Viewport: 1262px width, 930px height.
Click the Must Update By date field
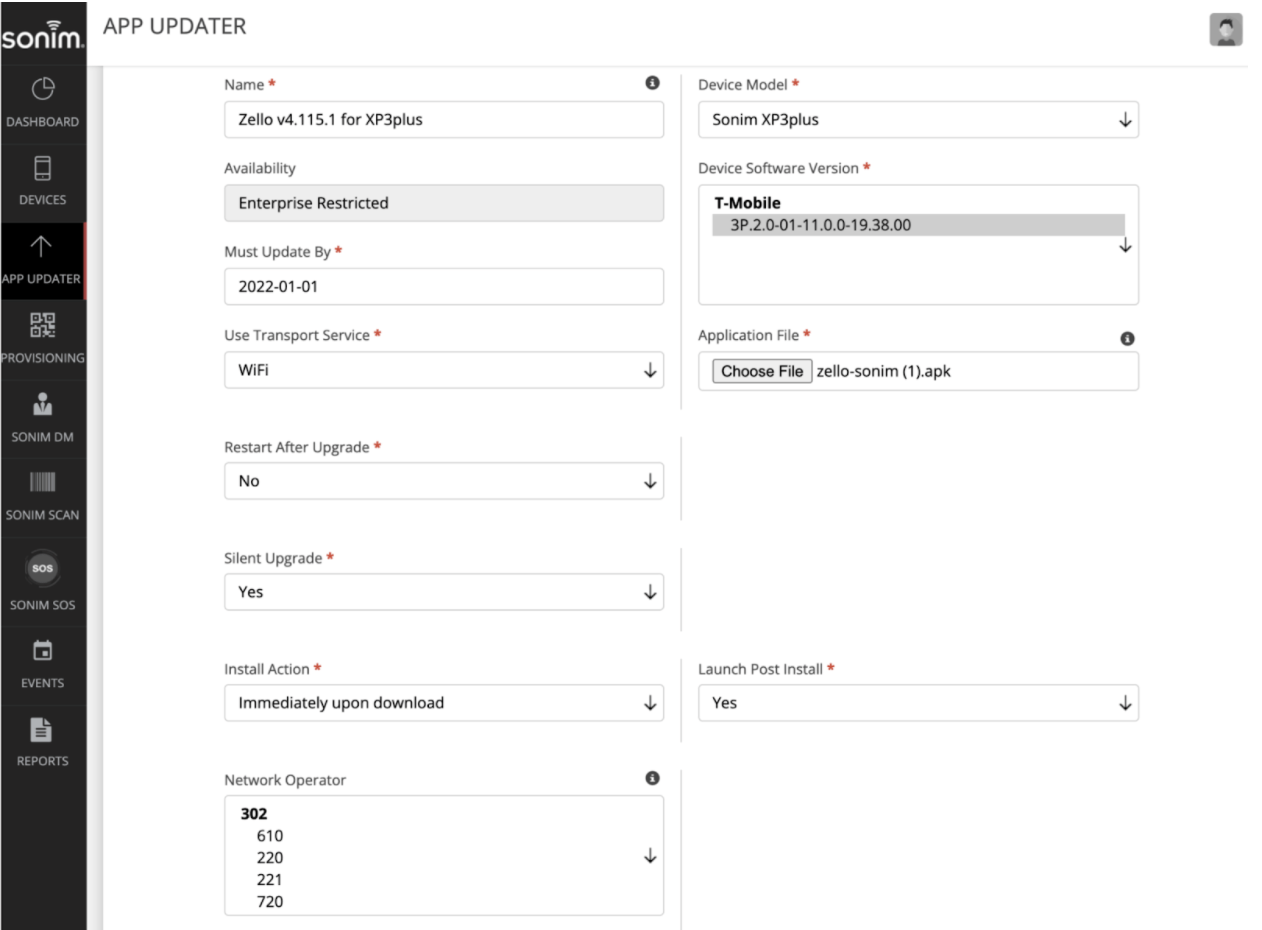pyautogui.click(x=443, y=286)
